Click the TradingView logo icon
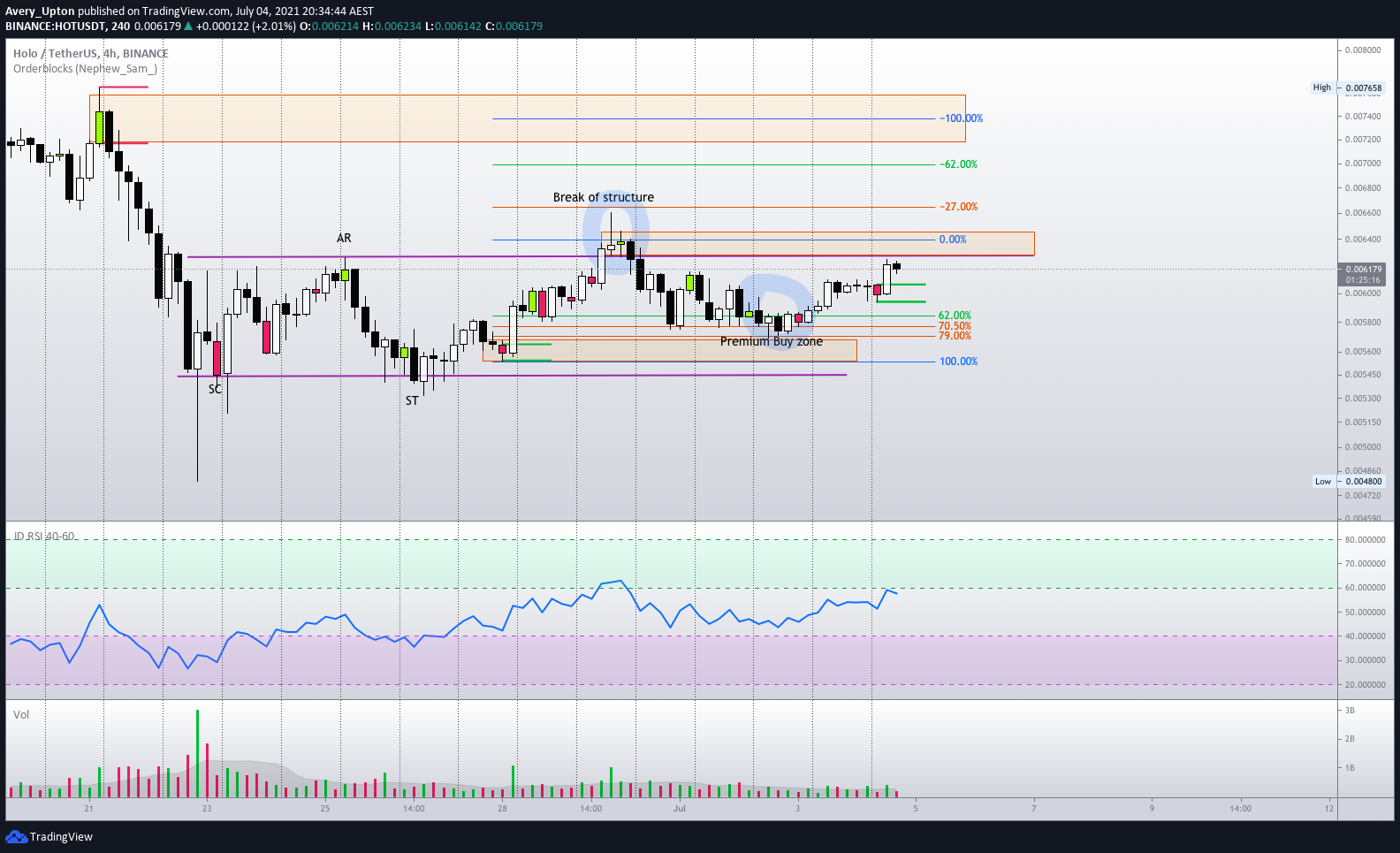The width and height of the screenshot is (1400, 853). pyautogui.click(x=16, y=836)
